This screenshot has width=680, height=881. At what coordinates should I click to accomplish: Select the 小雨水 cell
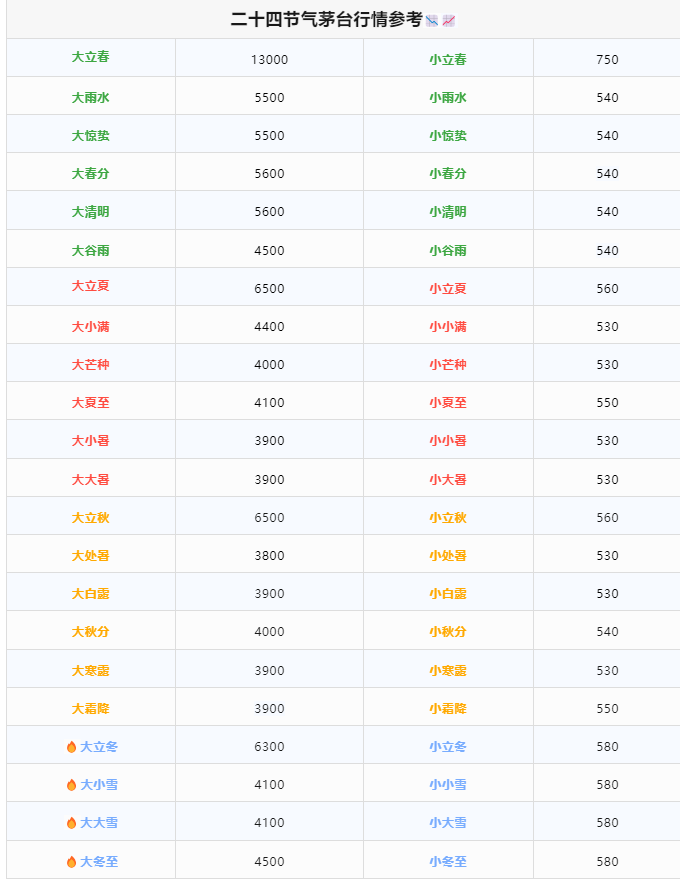448,98
